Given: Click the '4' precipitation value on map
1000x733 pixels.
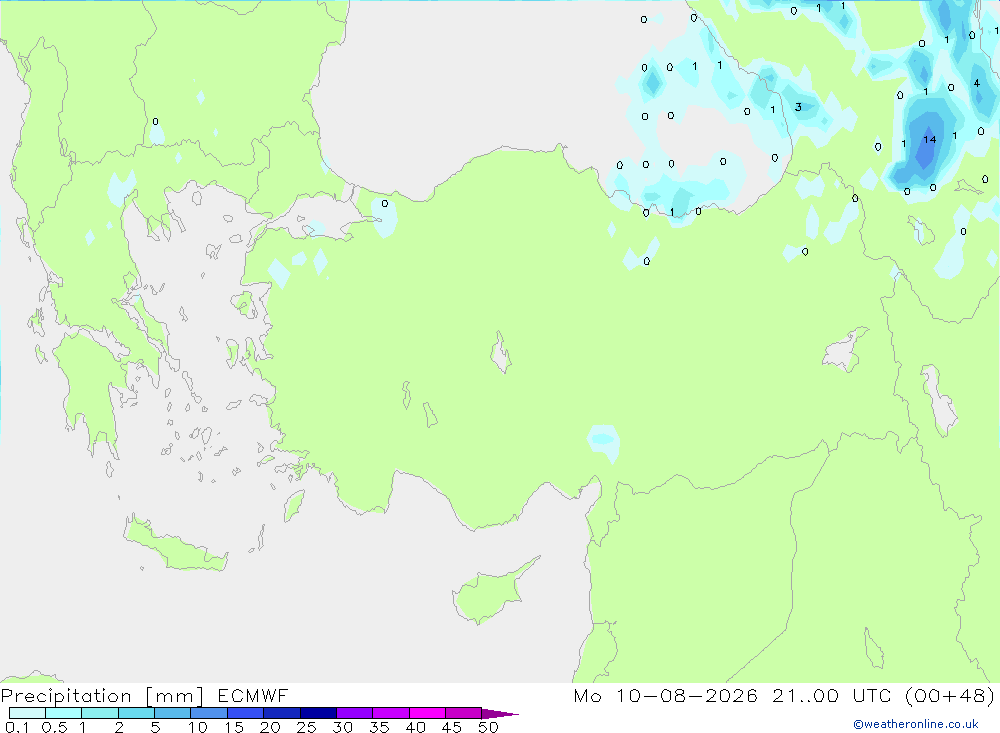Looking at the screenshot, I should tap(976, 83).
